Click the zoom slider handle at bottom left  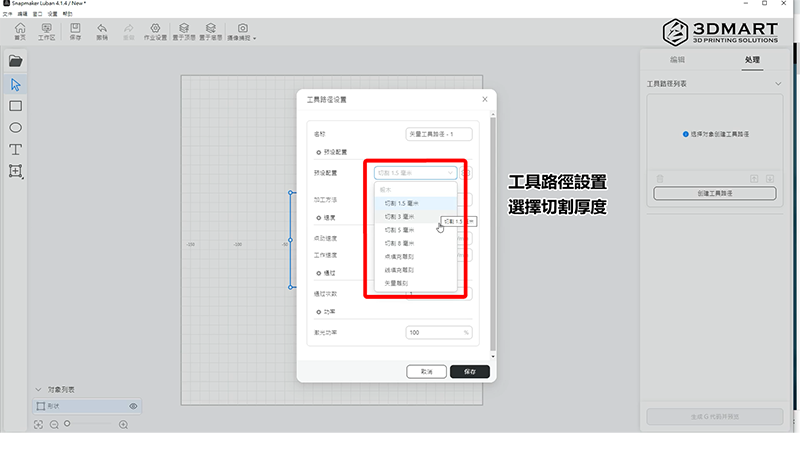point(68,424)
